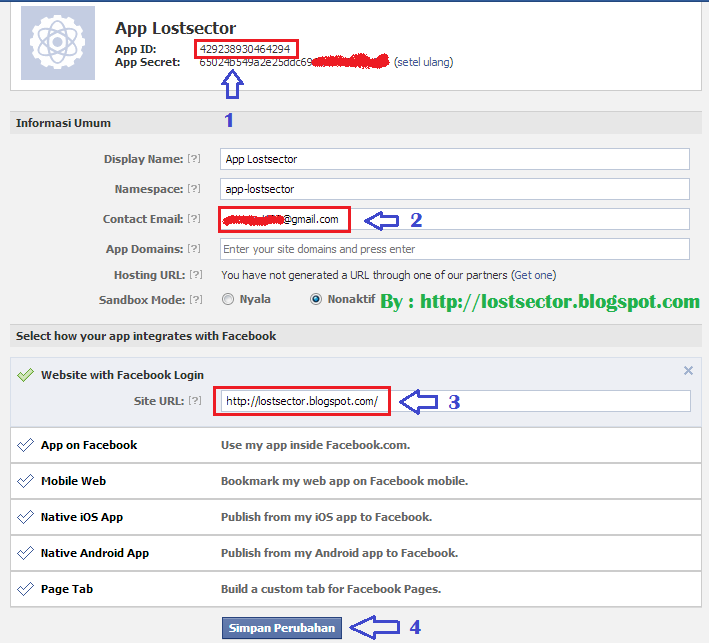Click in the App Domains field
The height and width of the screenshot is (643, 709).
coord(454,249)
